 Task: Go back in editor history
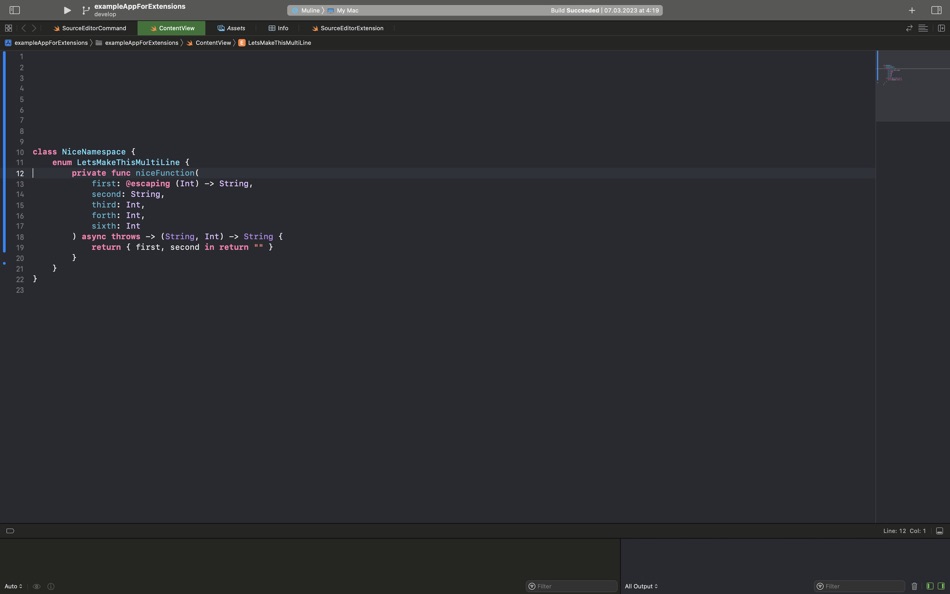coord(24,28)
